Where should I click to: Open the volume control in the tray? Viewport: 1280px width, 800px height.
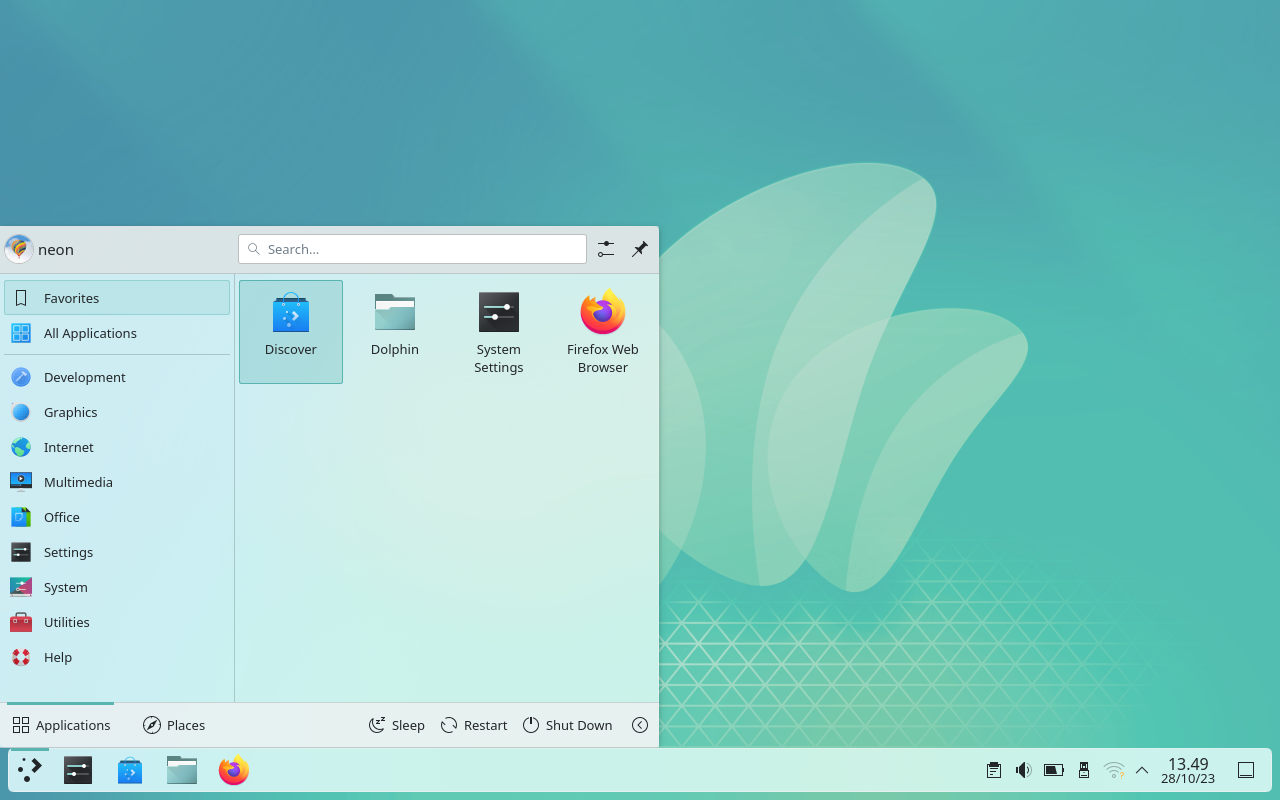1023,770
